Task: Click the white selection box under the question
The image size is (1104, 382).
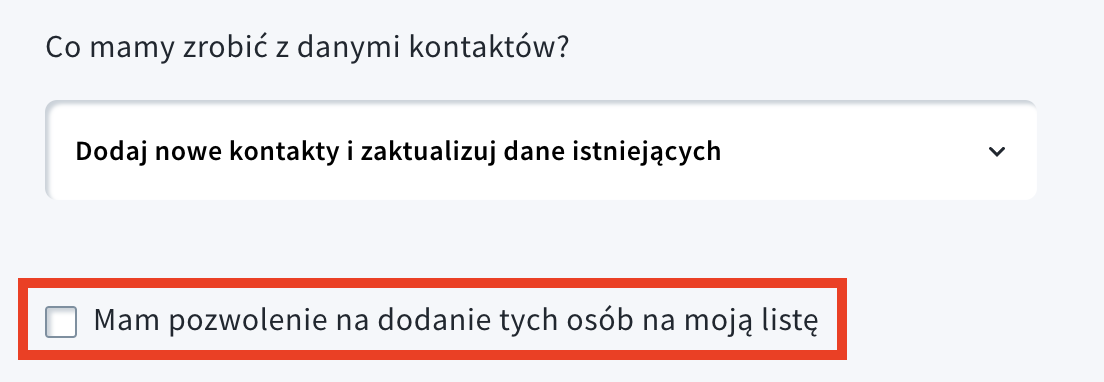Action: coord(541,151)
